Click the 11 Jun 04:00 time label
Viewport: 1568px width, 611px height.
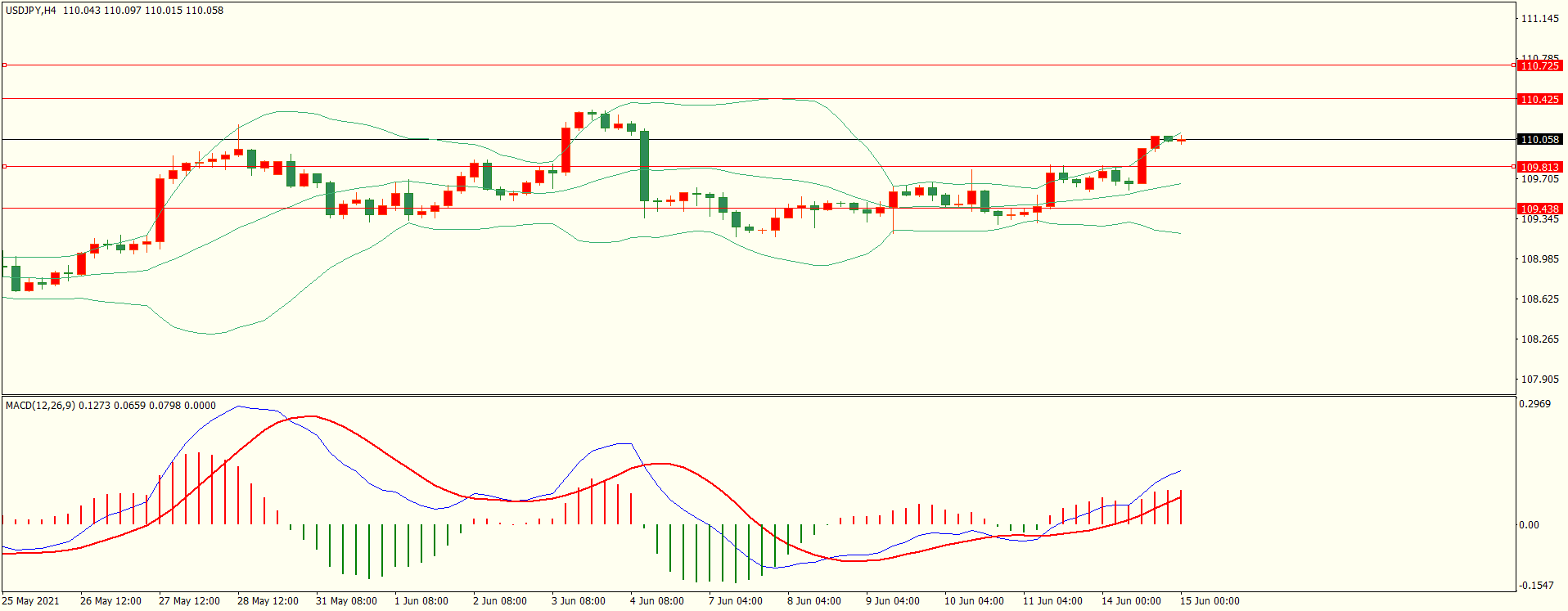[1052, 601]
